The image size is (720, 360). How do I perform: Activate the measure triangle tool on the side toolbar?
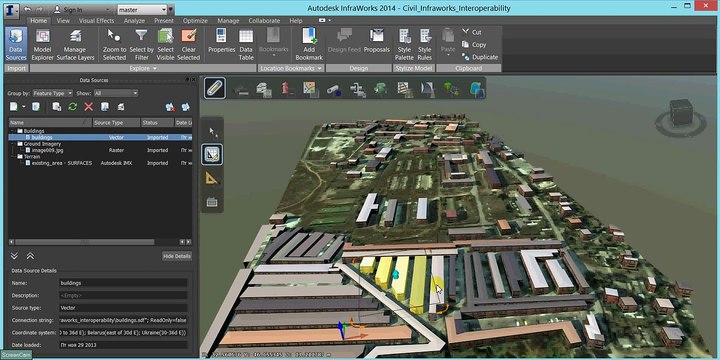tap(212, 178)
